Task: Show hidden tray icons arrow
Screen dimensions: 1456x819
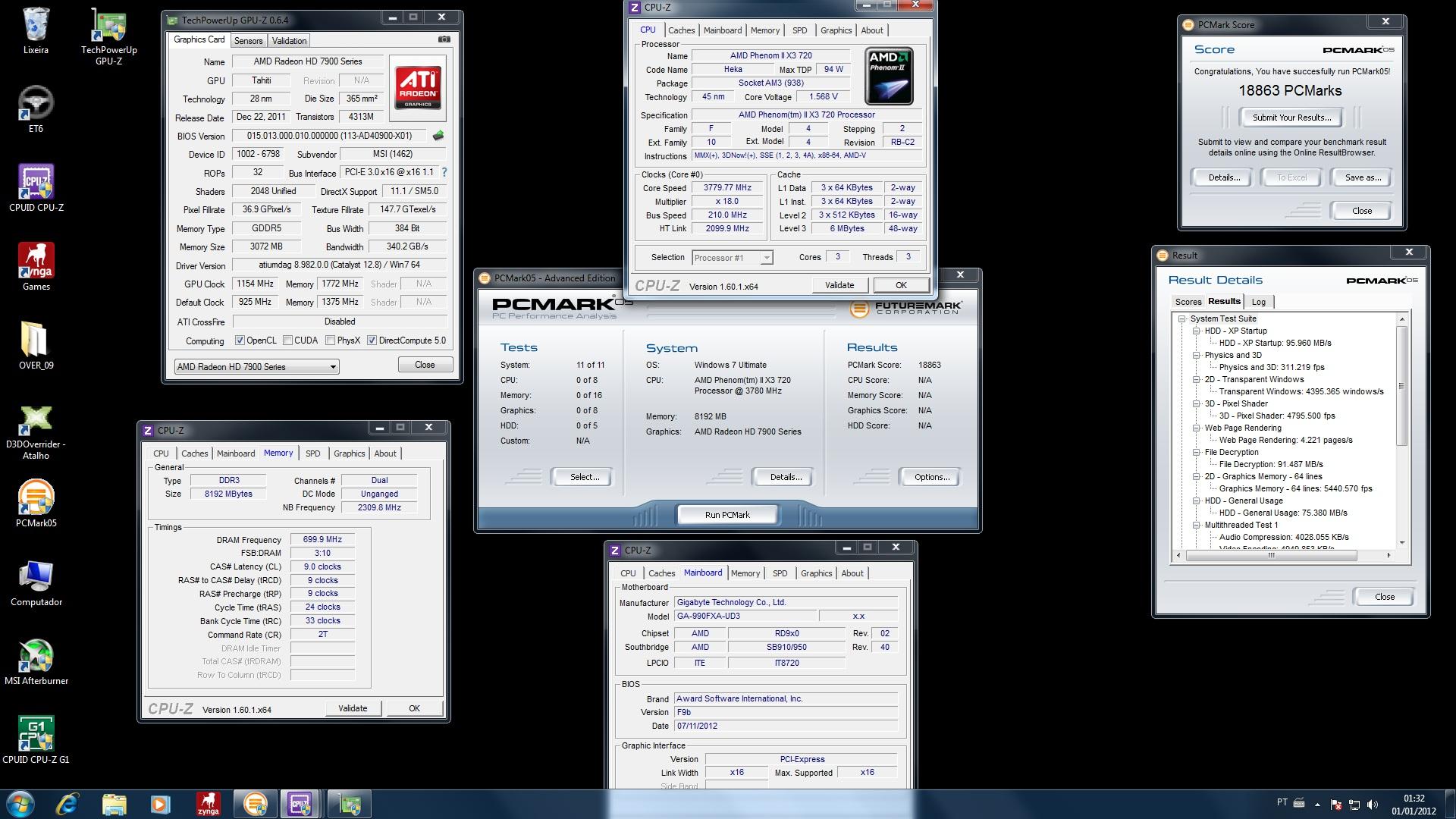Action: 1317,805
